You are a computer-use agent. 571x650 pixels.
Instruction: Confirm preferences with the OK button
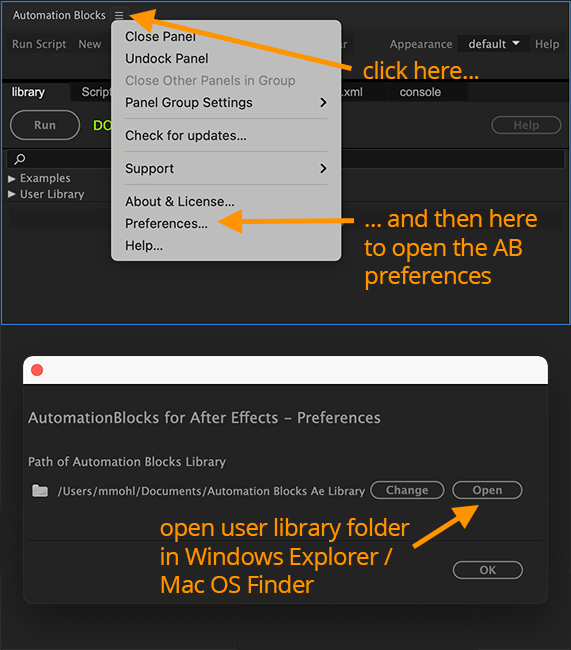point(488,570)
